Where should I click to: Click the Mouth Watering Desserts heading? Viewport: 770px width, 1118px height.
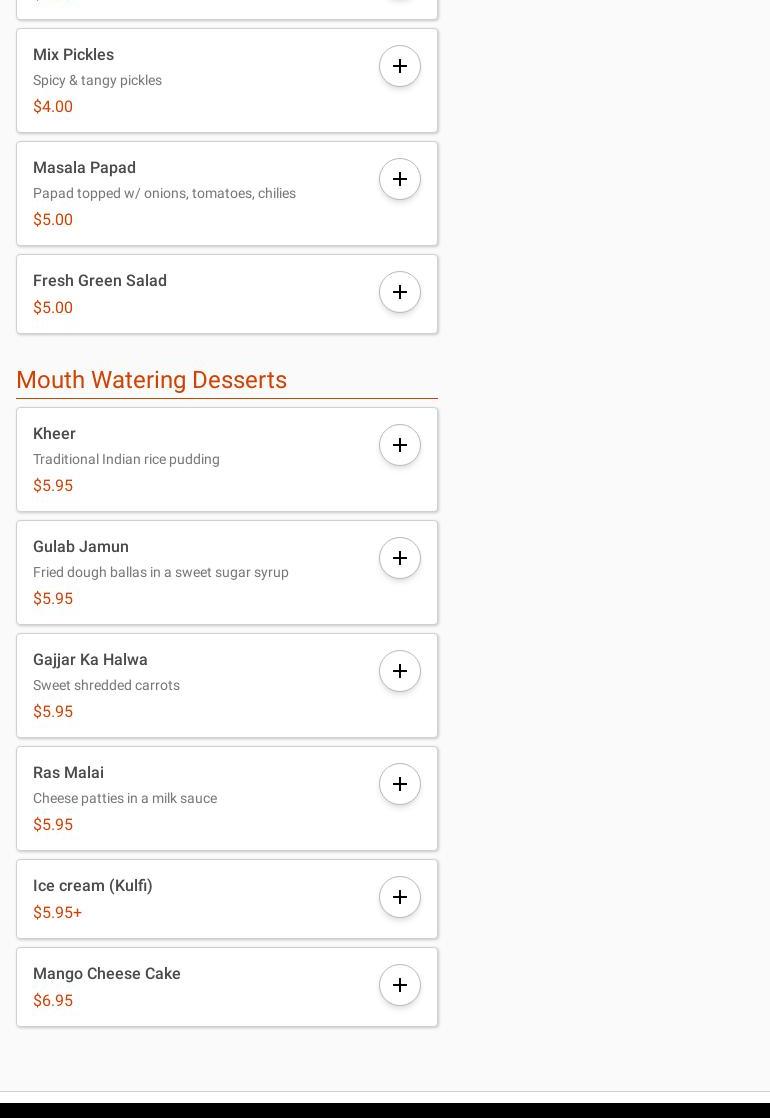tap(152, 380)
